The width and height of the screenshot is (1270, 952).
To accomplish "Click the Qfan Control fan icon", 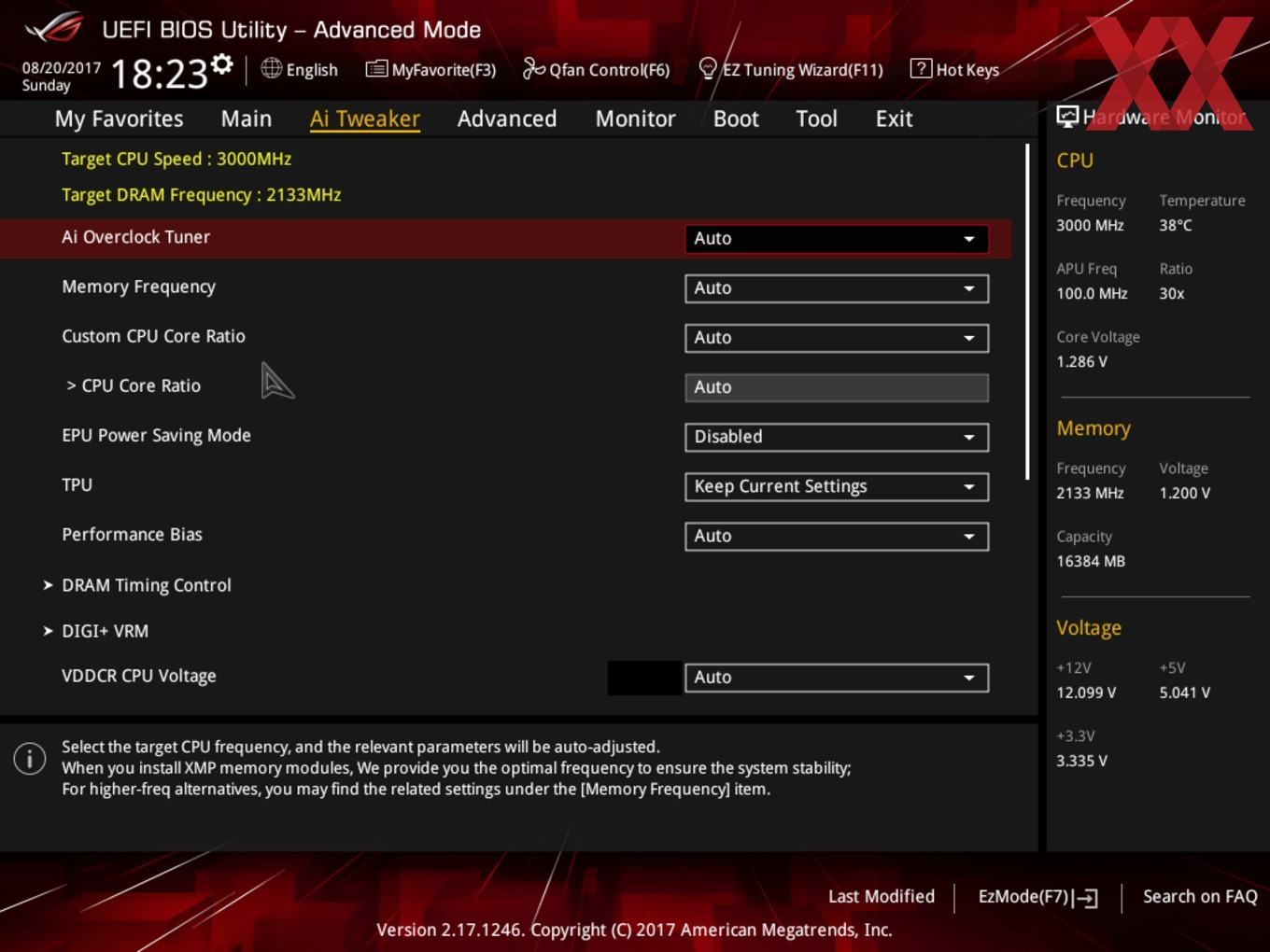I will pos(533,68).
